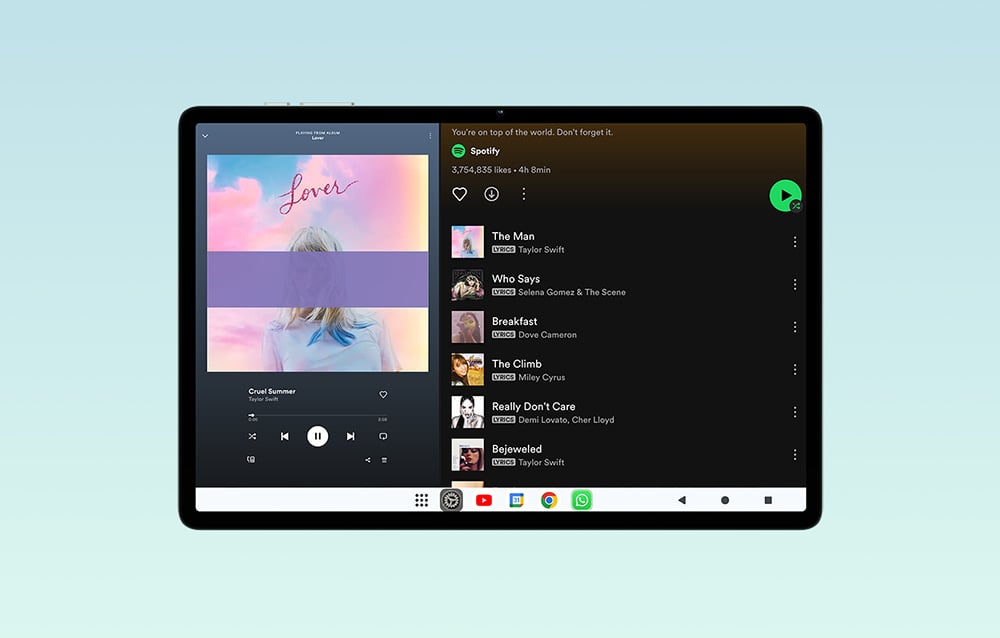This screenshot has height=638, width=1000.
Task: Tap the Android home navigation button
Action: [725, 500]
